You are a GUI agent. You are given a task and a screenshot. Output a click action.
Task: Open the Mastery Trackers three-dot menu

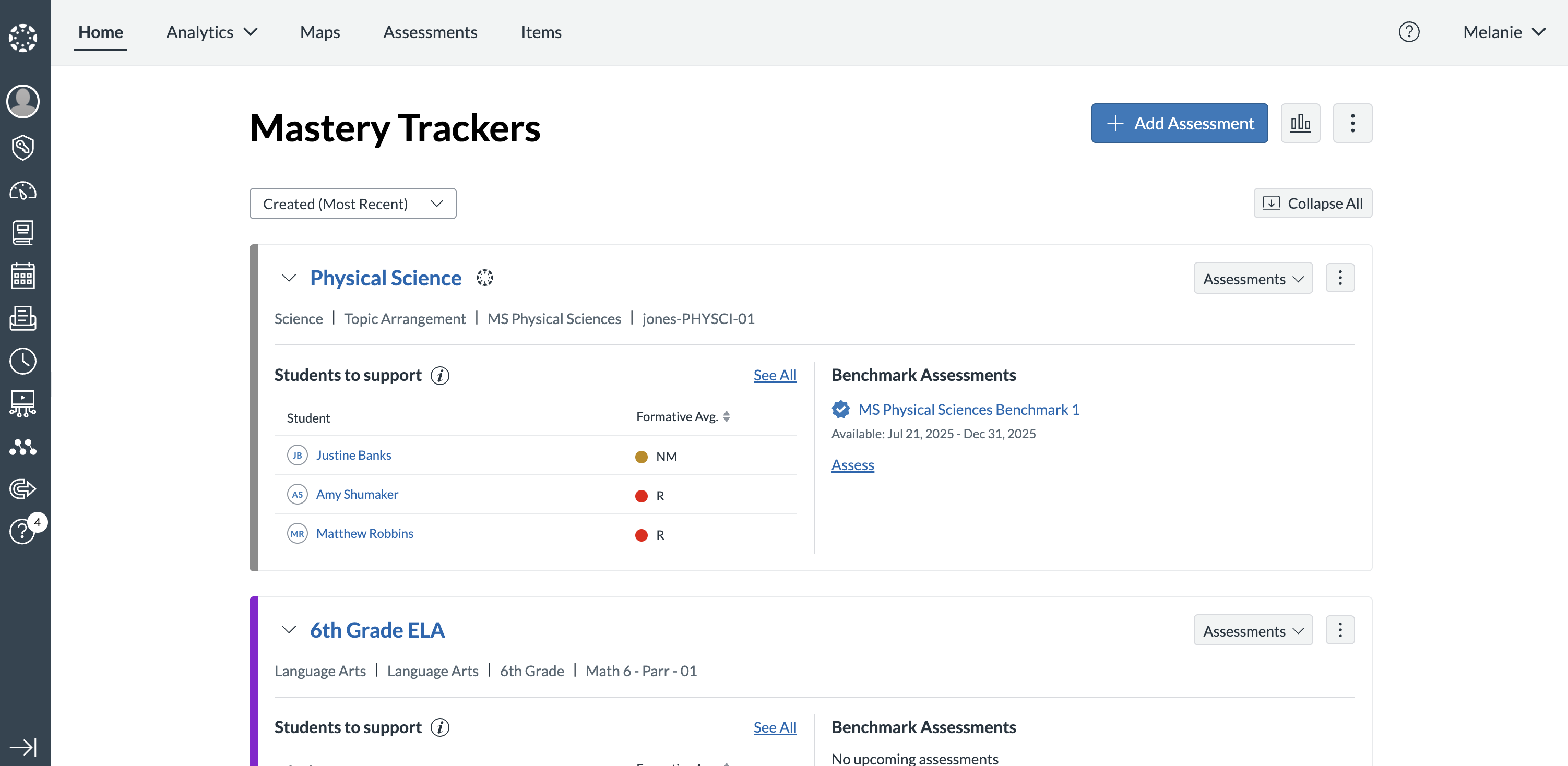(x=1352, y=123)
